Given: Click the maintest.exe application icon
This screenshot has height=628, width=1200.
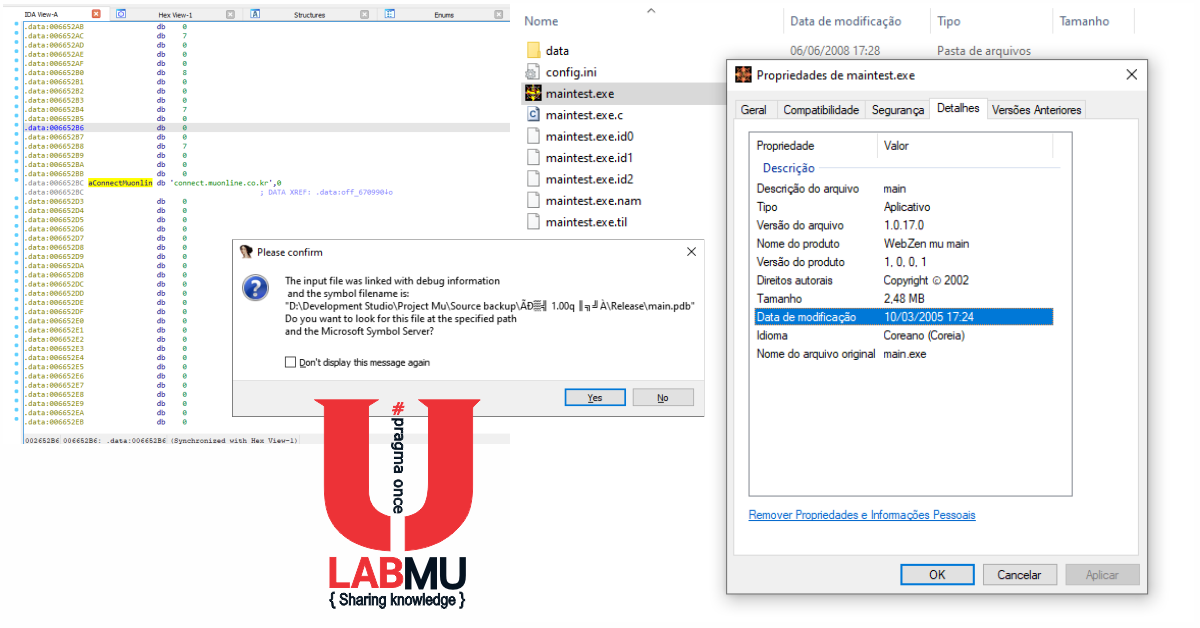Looking at the screenshot, I should tap(533, 93).
